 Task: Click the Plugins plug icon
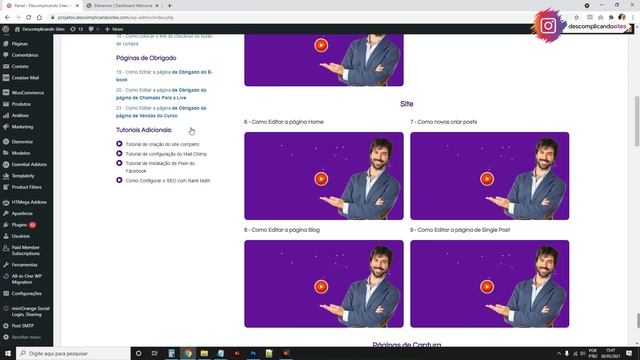(6, 225)
